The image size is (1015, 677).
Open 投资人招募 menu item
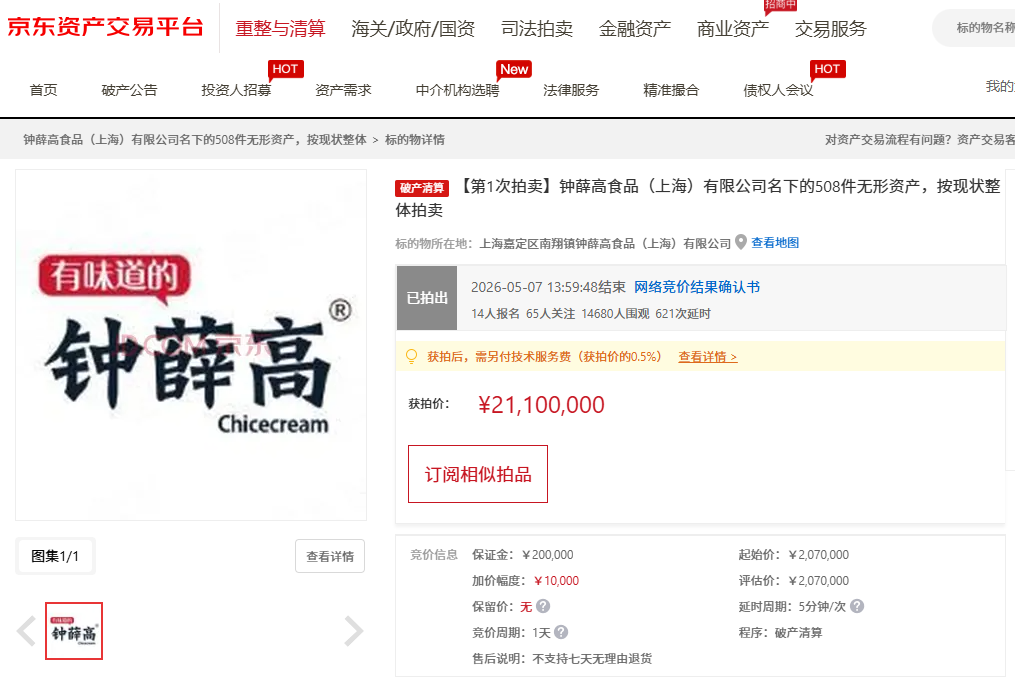click(236, 90)
